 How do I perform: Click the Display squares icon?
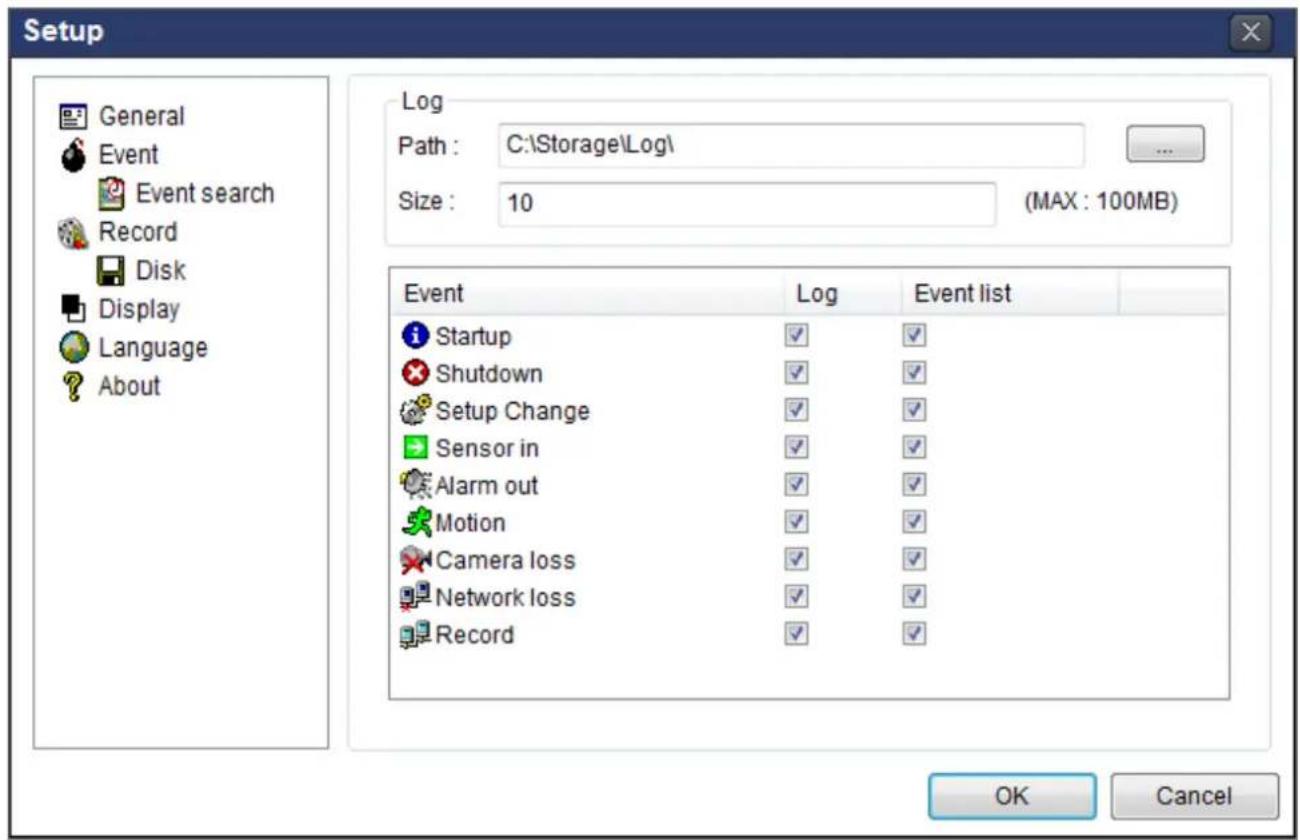[72, 309]
